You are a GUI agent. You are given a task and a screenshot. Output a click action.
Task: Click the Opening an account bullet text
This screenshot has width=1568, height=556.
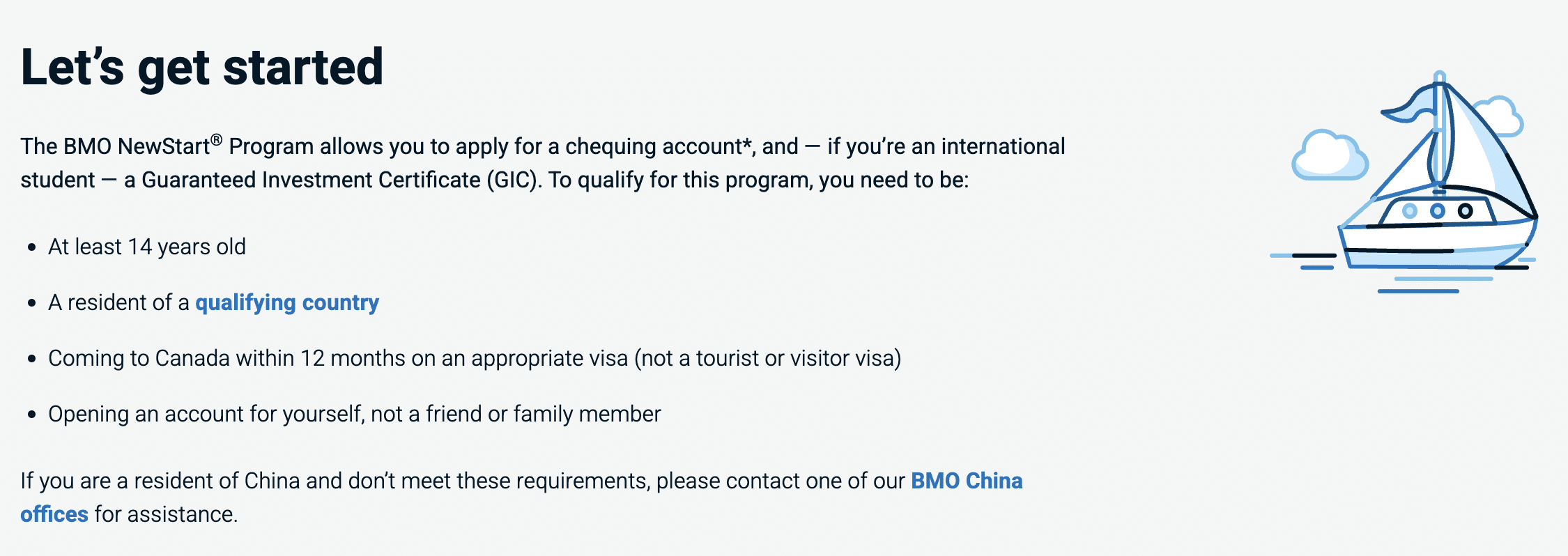point(354,414)
